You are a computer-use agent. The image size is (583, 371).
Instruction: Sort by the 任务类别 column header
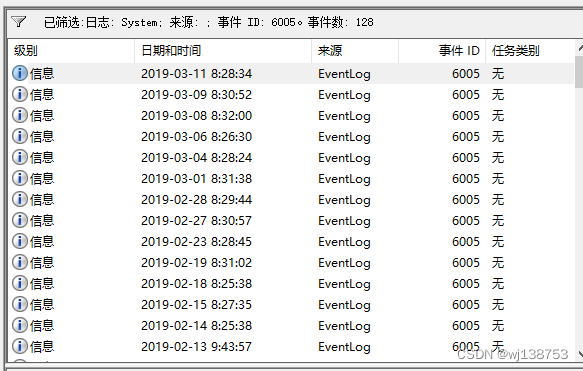click(530, 51)
